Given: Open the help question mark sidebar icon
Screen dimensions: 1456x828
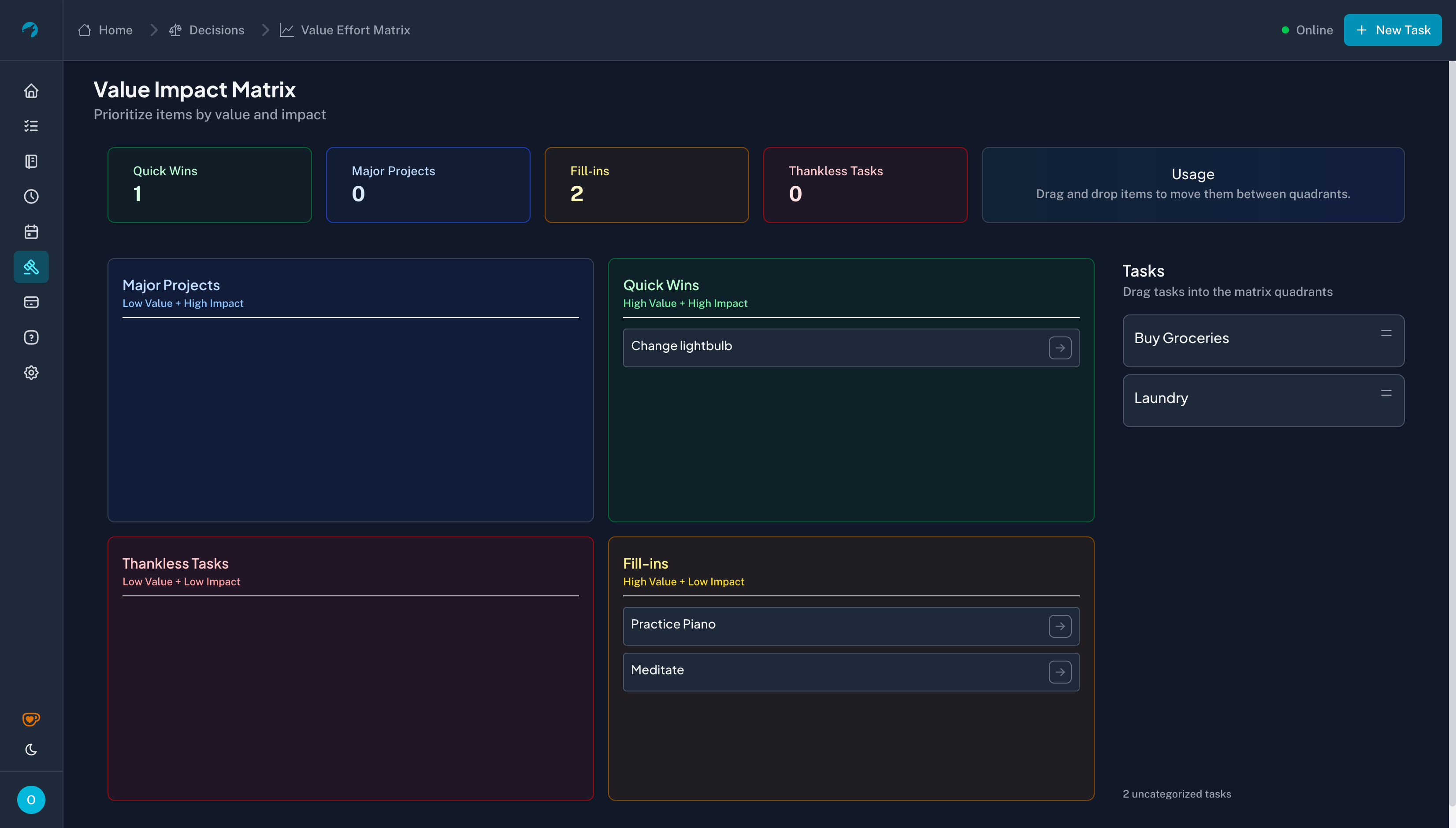Looking at the screenshot, I should point(31,337).
